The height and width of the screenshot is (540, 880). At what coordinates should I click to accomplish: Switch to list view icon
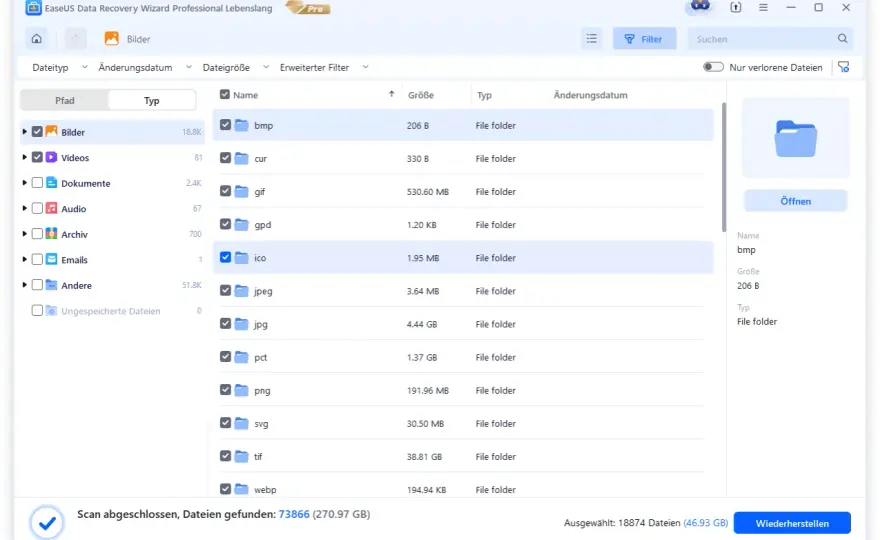point(592,39)
